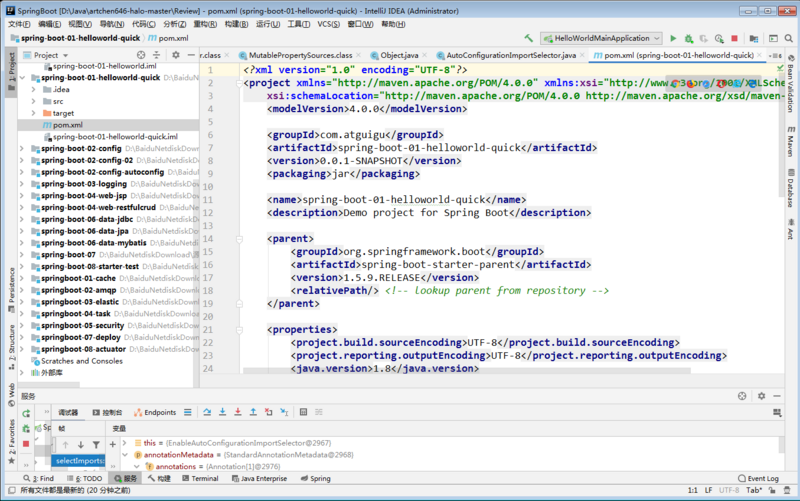This screenshot has width=800, height=501.
Task: Click Step Into icon in the debugger toolbar
Action: point(222,412)
